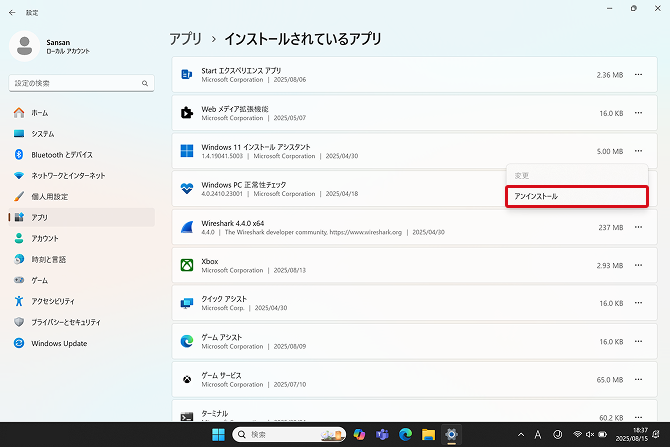Click the アプリ breadcrumb link
This screenshot has width=670, height=447.
coord(185,38)
